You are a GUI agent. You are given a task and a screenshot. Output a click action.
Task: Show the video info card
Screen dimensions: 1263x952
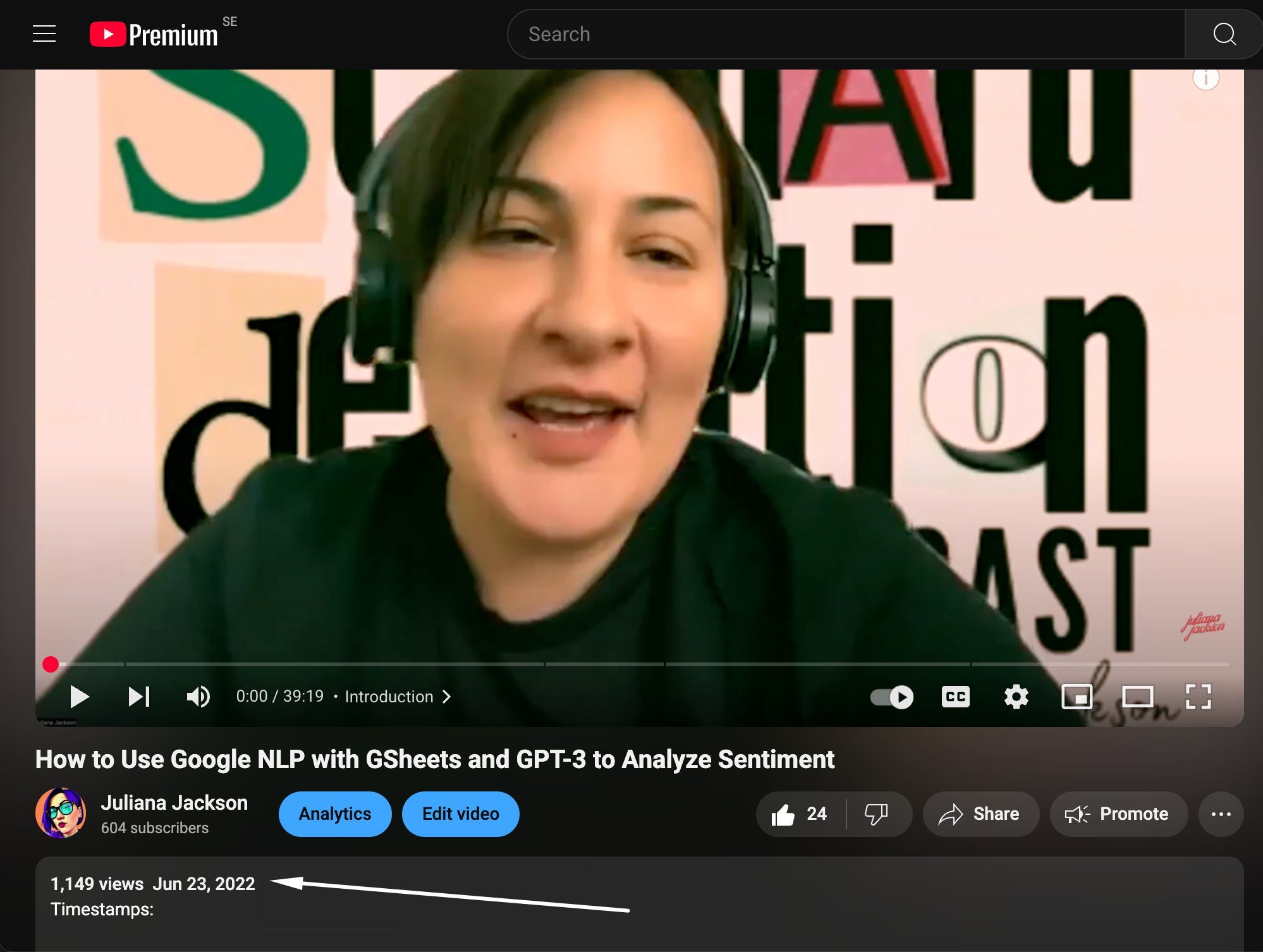pyautogui.click(x=1205, y=78)
